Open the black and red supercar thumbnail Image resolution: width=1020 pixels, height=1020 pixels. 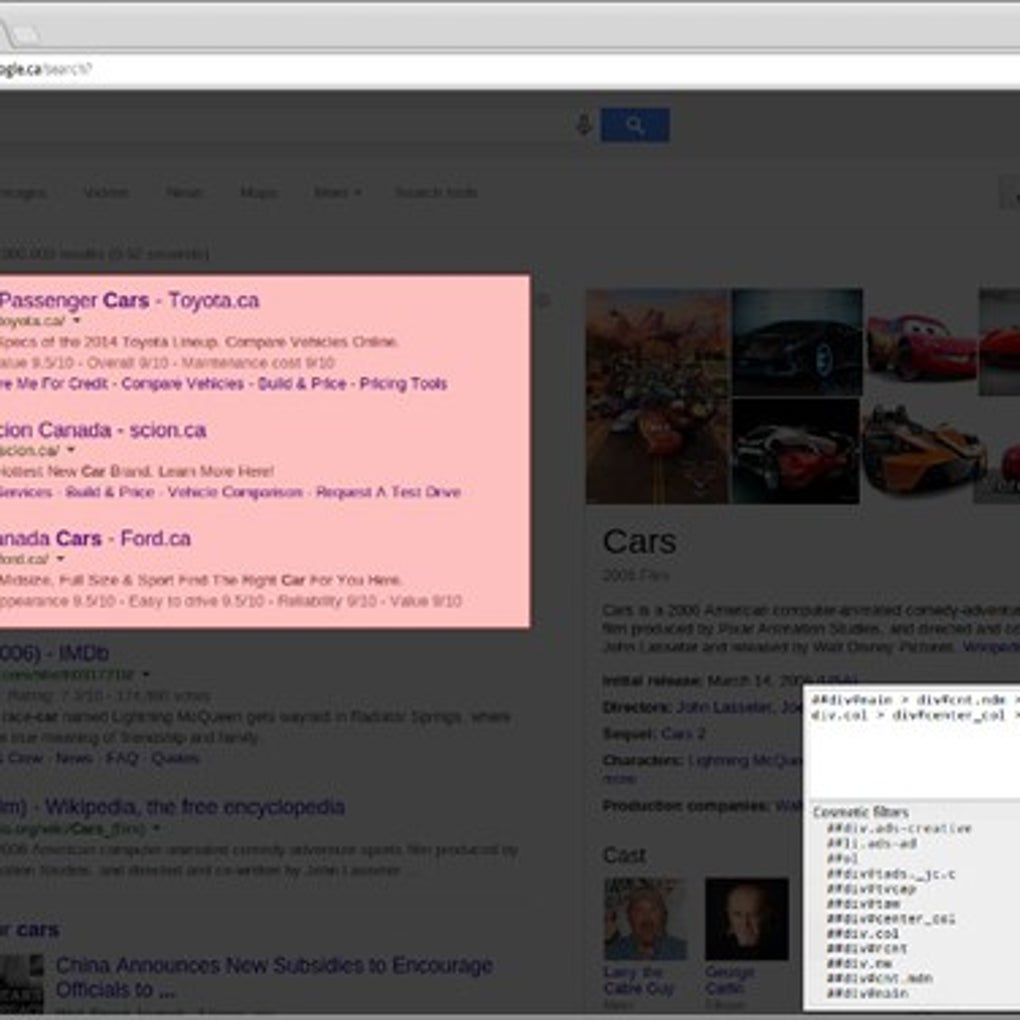796,451
